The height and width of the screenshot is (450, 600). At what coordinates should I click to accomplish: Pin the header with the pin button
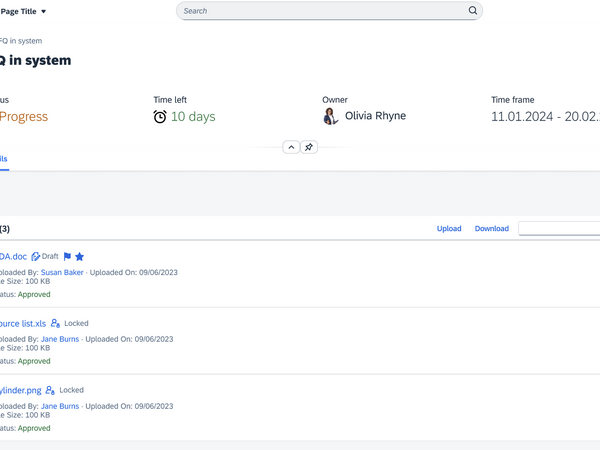coord(309,147)
